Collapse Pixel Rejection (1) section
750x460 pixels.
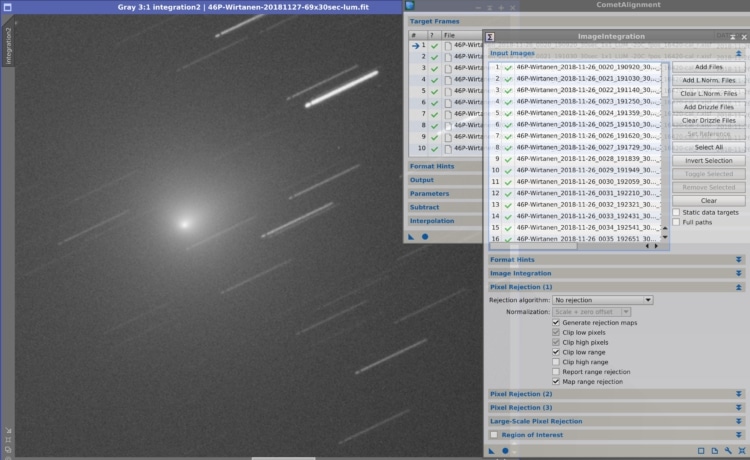[x=739, y=287]
